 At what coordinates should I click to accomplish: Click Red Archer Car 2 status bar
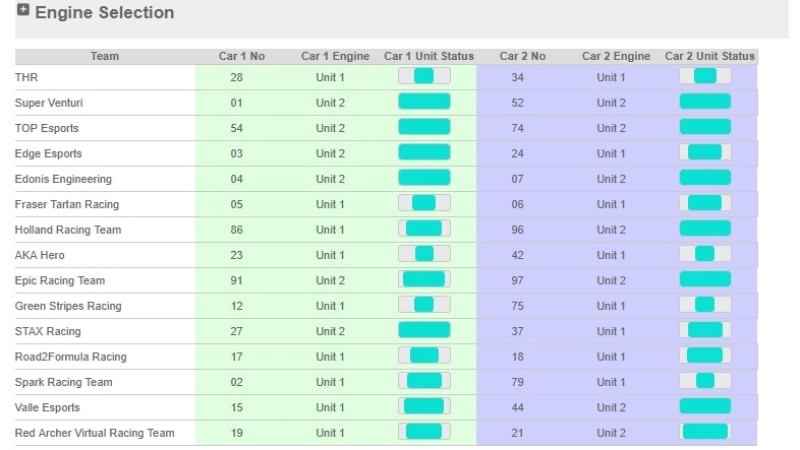(x=705, y=432)
